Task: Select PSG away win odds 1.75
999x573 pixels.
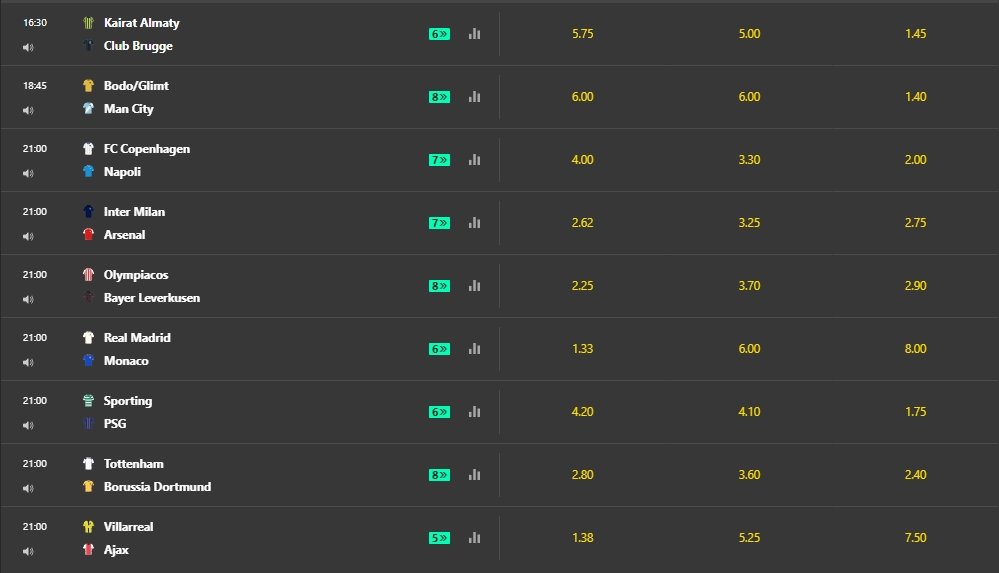Action: [914, 412]
